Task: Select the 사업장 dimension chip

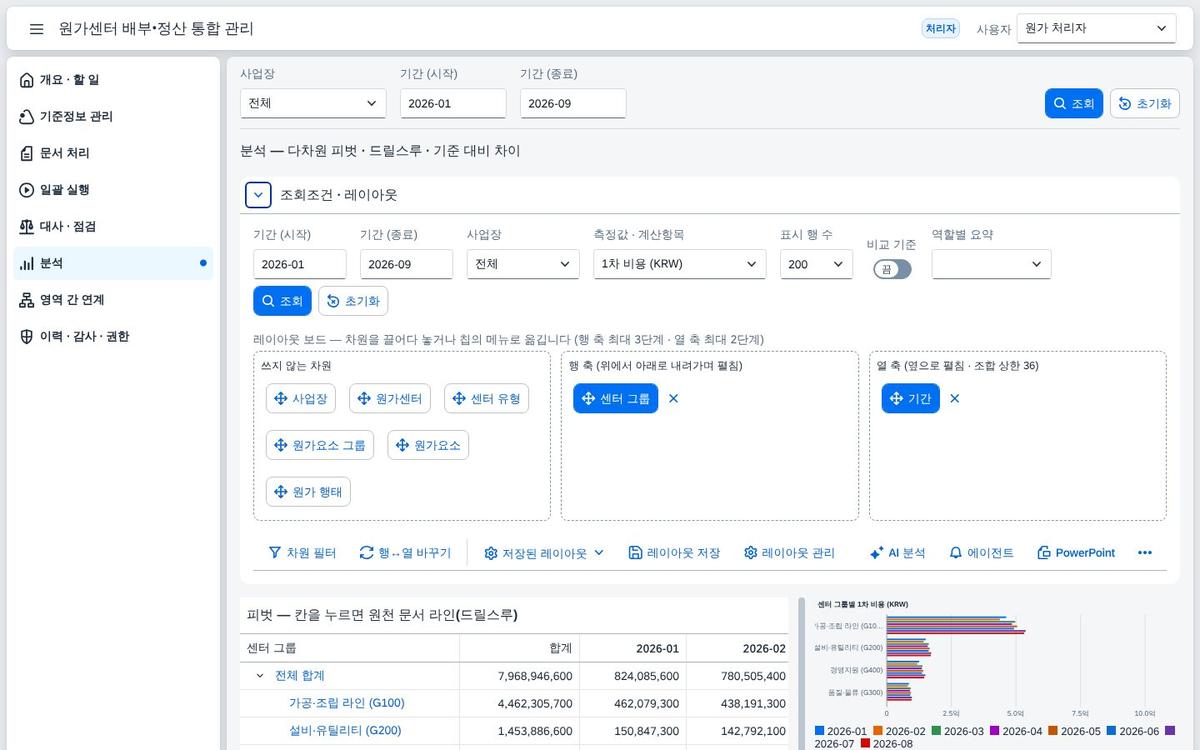Action: (x=301, y=398)
